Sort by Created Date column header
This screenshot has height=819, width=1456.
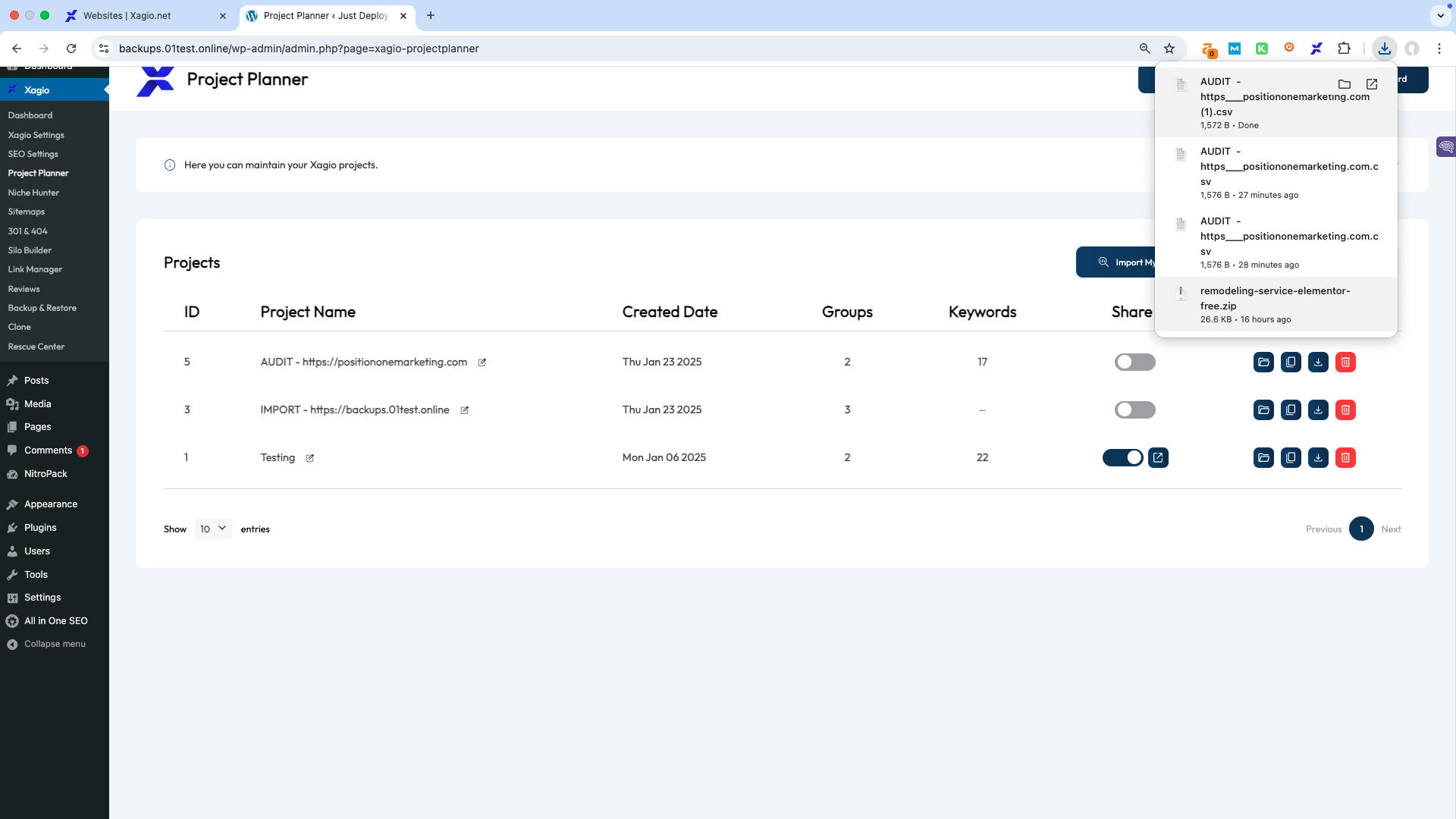(670, 312)
